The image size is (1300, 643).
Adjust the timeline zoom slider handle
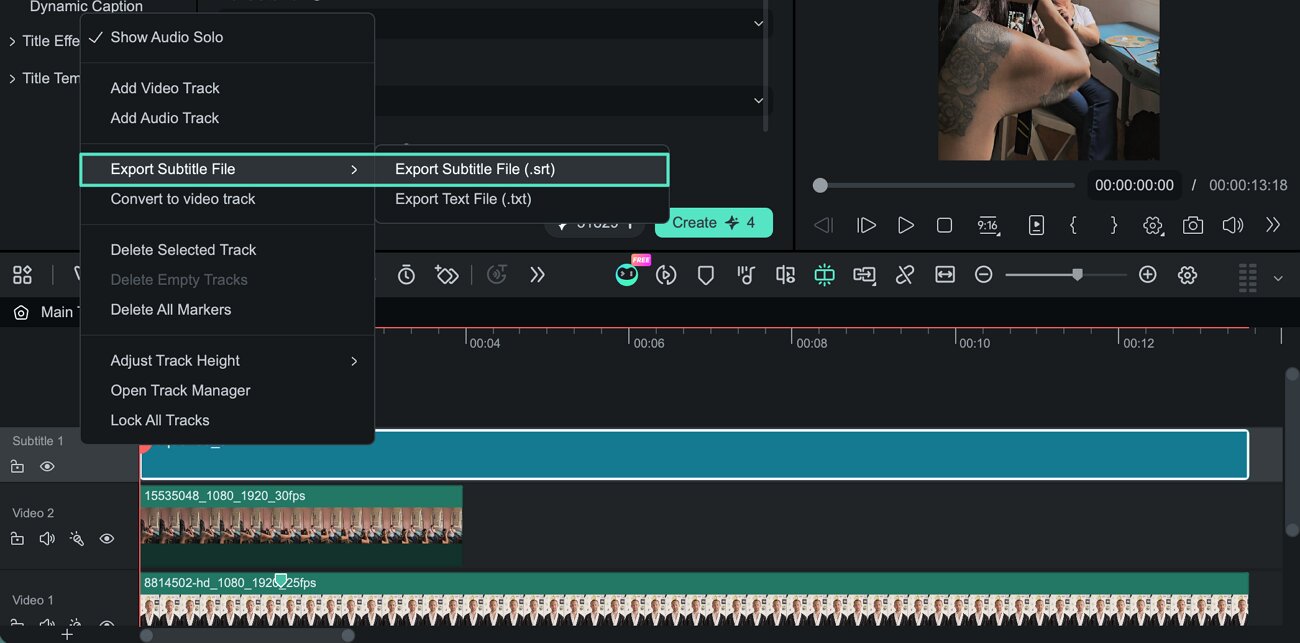(1077, 274)
